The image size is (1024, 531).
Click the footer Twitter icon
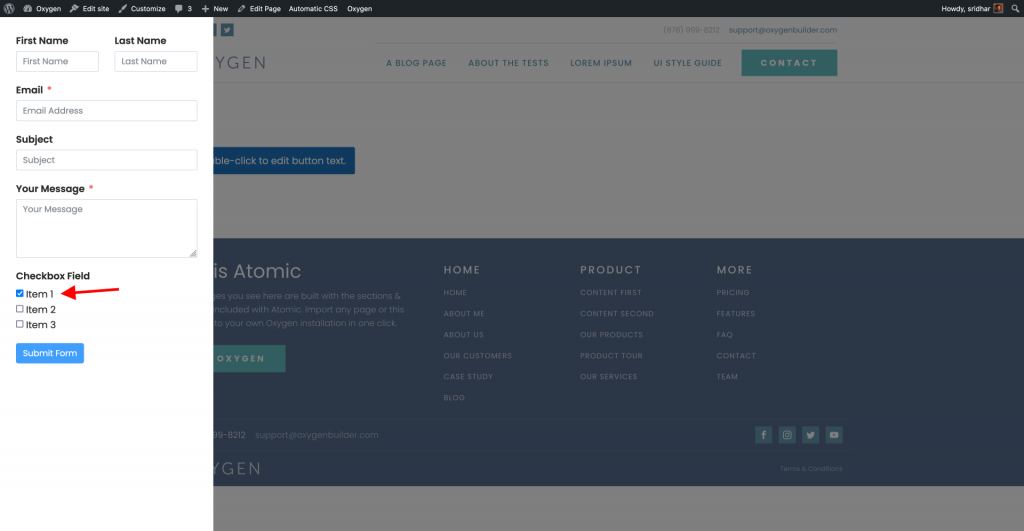810,435
